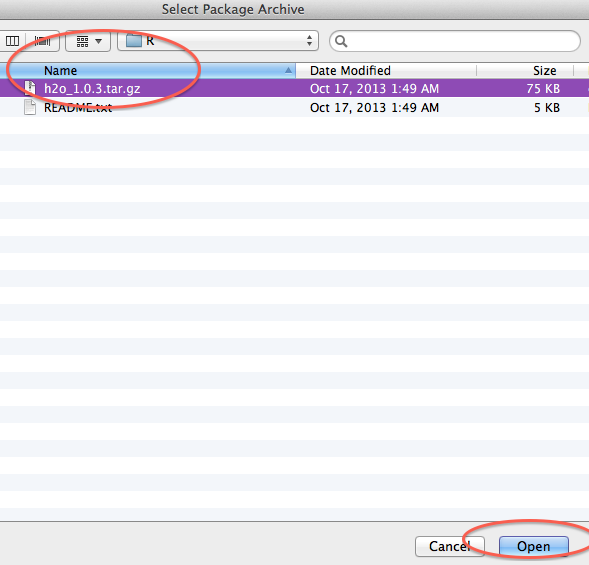Open the selected package archive
Screen dimensions: 589x565
coord(533,546)
